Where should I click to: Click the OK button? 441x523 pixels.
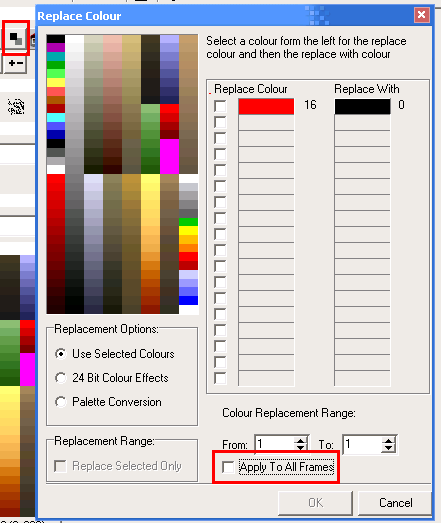tap(315, 503)
